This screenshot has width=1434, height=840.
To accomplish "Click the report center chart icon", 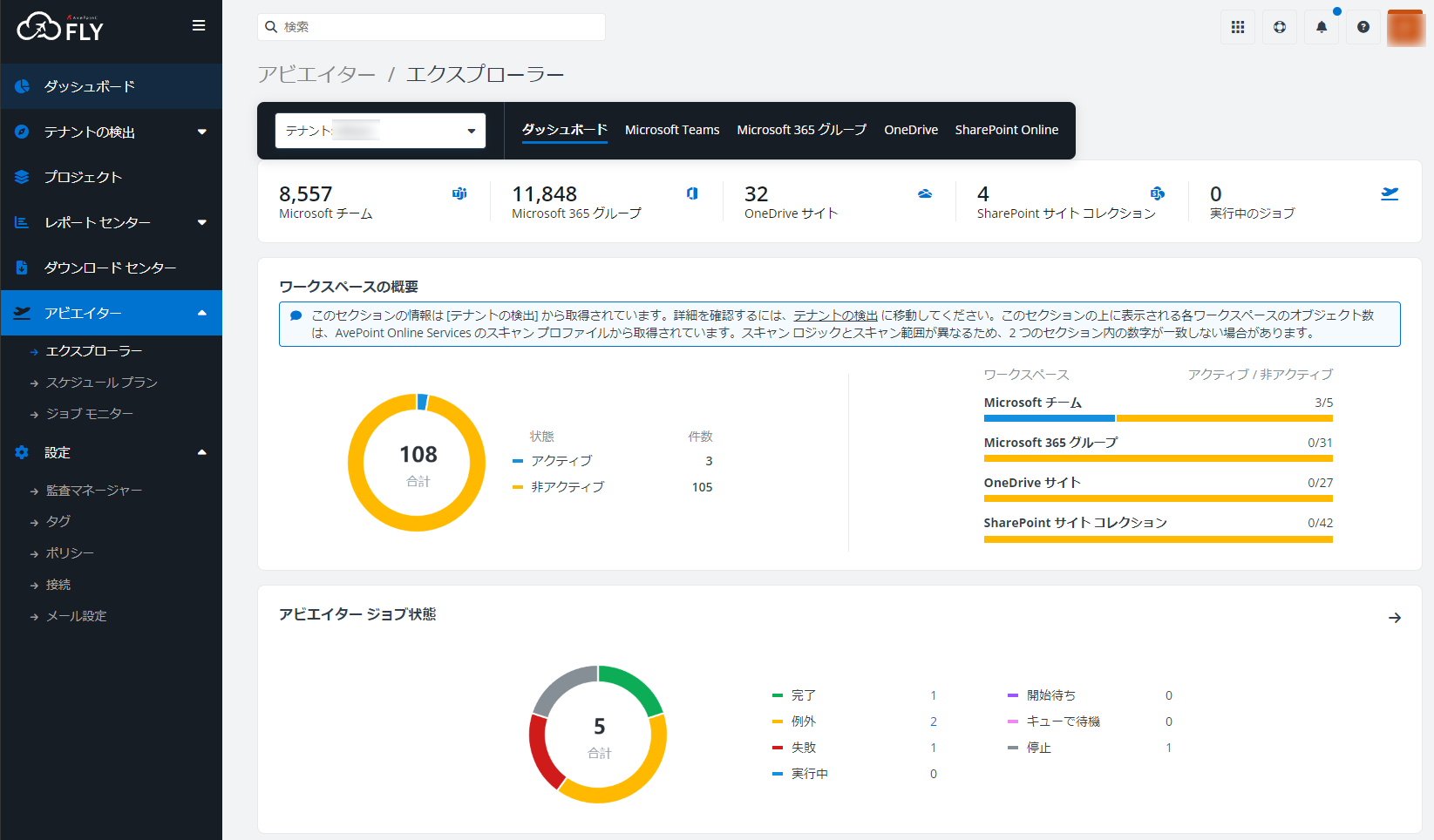I will click(23, 222).
